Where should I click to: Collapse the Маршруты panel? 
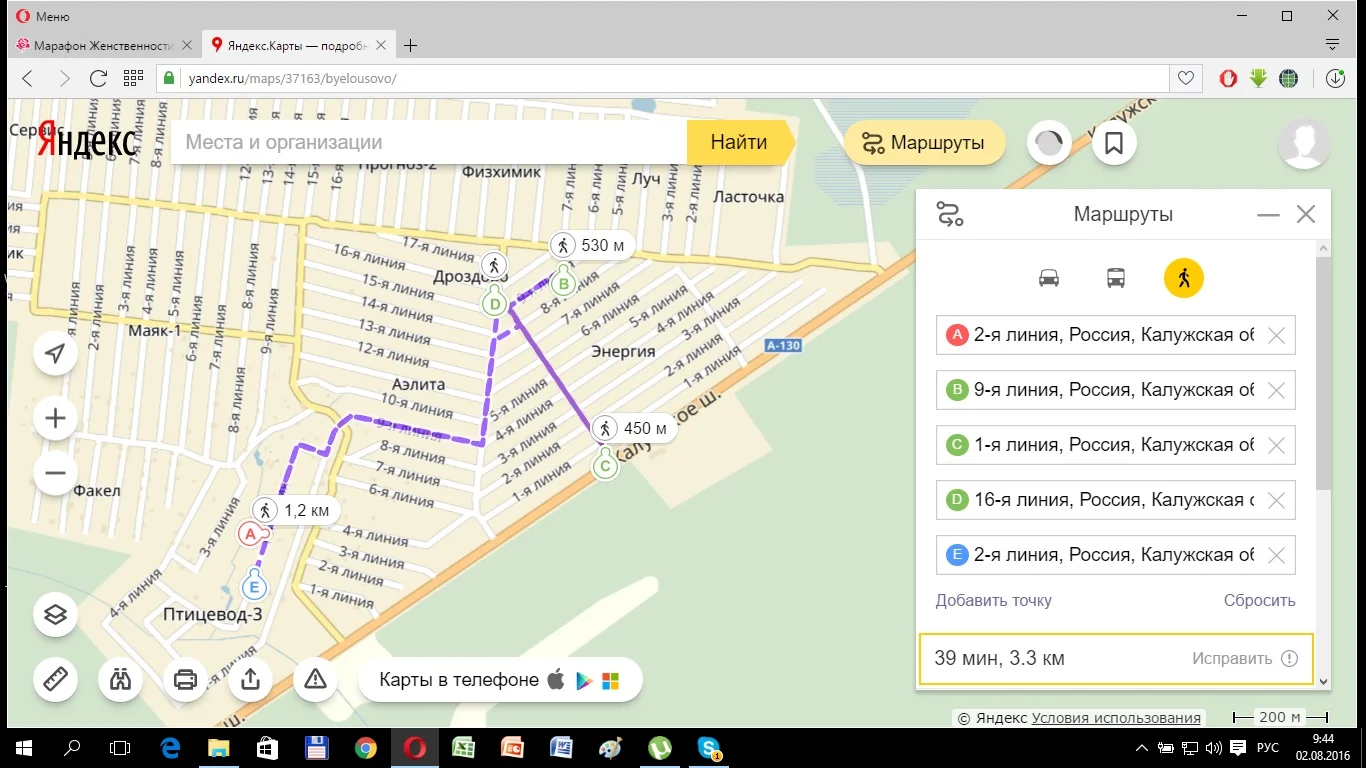[x=1268, y=215]
